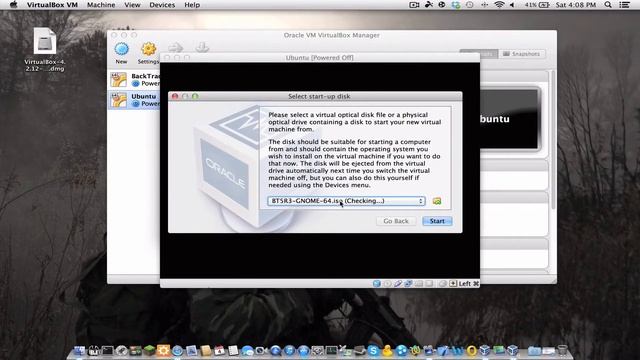This screenshot has height=360, width=640.
Task: Open the Trash in the dock
Action: pyautogui.click(x=562, y=350)
